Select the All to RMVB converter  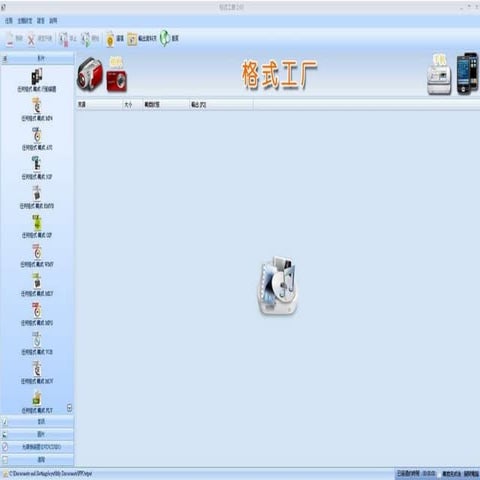click(37, 197)
